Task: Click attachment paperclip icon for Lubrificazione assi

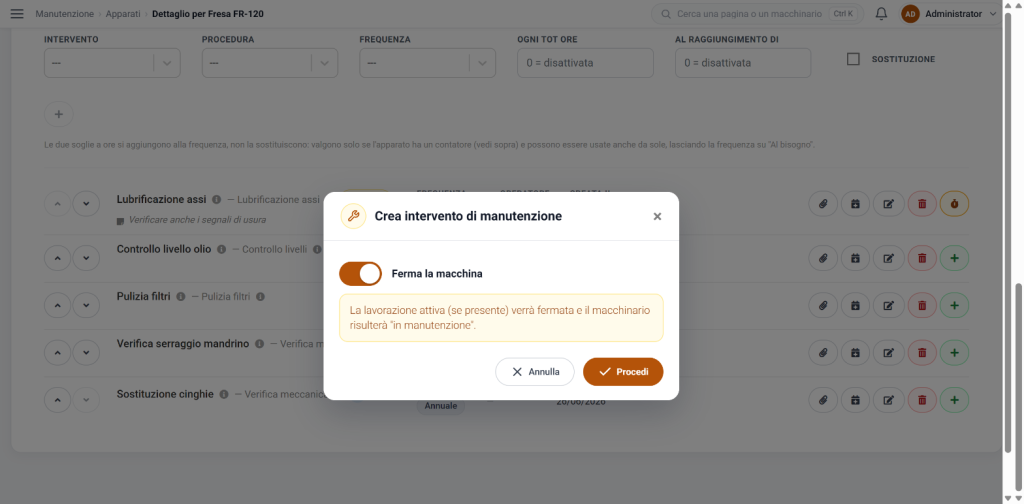Action: pos(823,204)
